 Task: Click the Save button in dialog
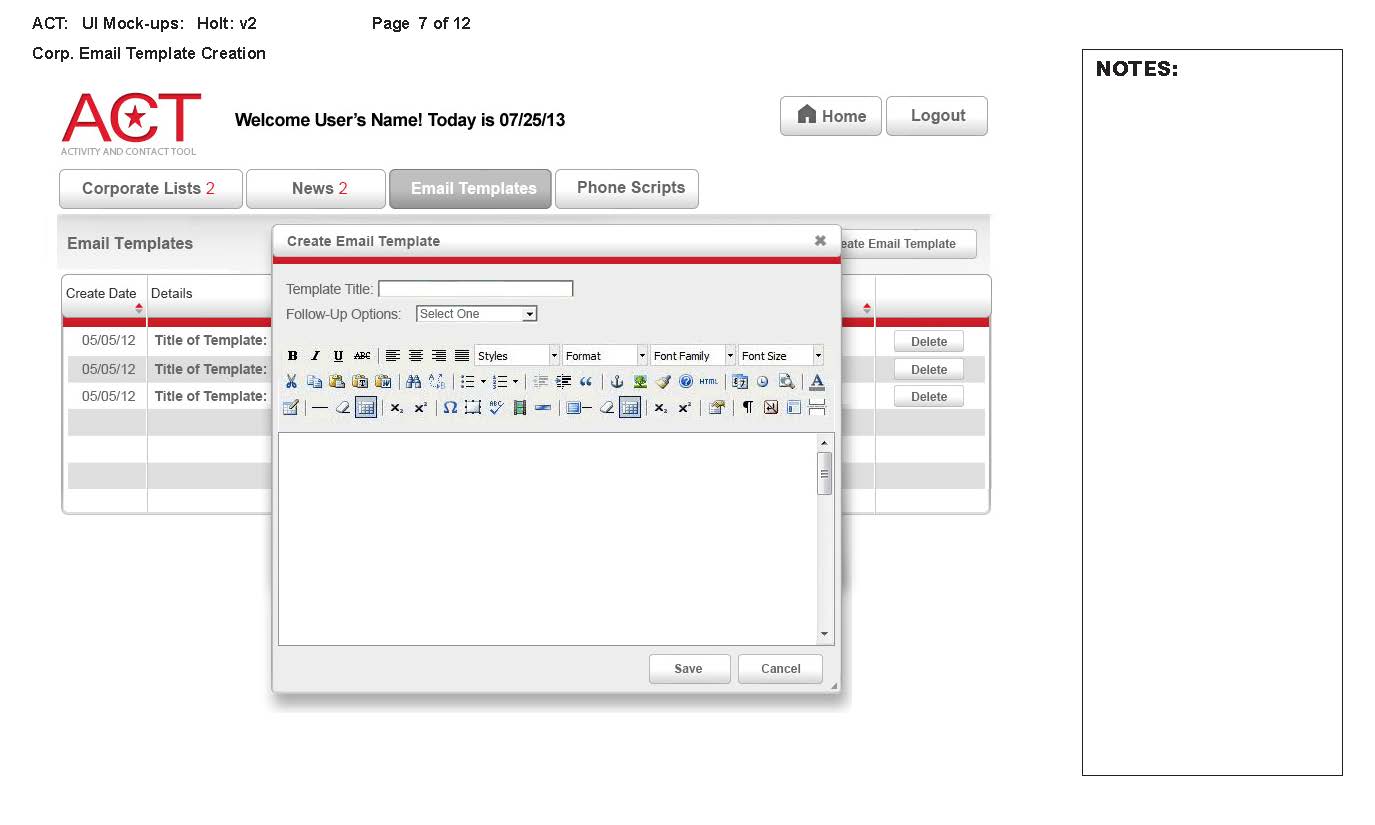pos(689,669)
